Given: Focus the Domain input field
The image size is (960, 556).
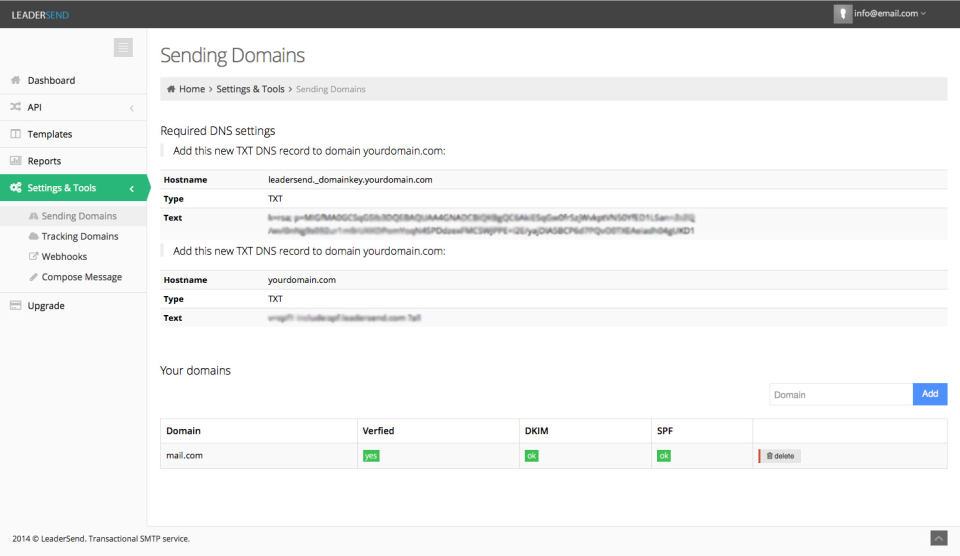Looking at the screenshot, I should pyautogui.click(x=840, y=394).
